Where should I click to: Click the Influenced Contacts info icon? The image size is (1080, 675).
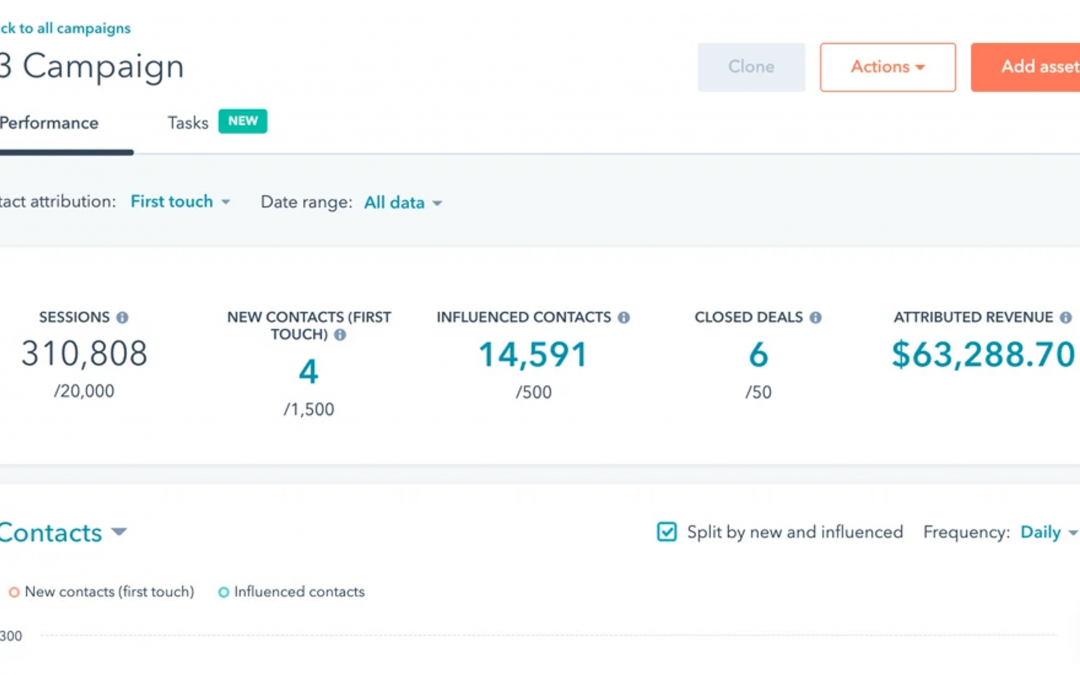tap(623, 317)
